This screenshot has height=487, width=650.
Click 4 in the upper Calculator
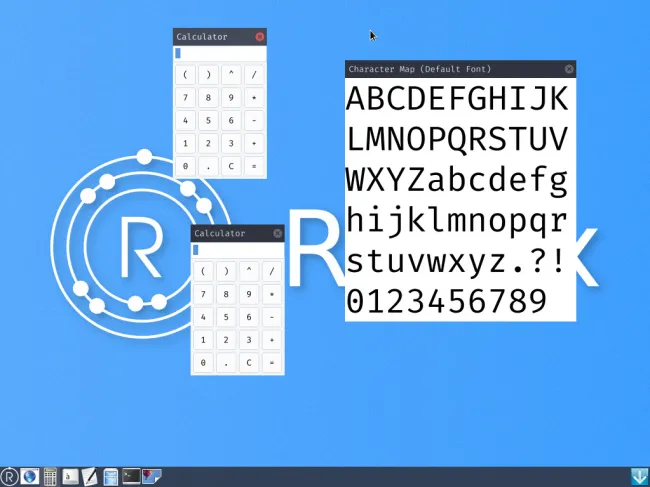[x=185, y=120]
